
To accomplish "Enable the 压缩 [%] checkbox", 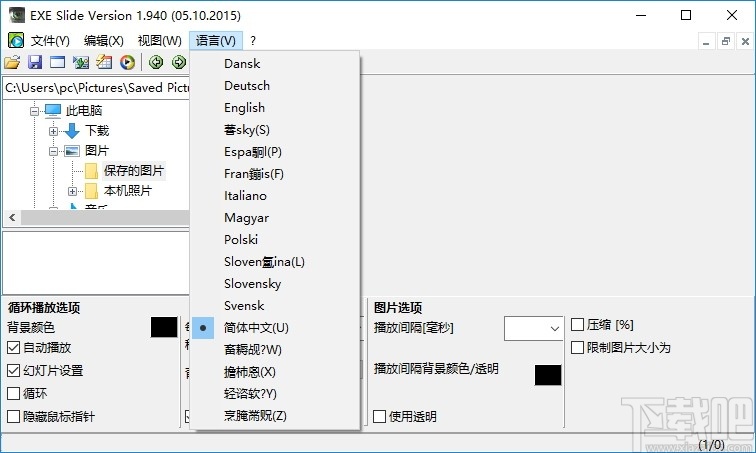I will 577,325.
